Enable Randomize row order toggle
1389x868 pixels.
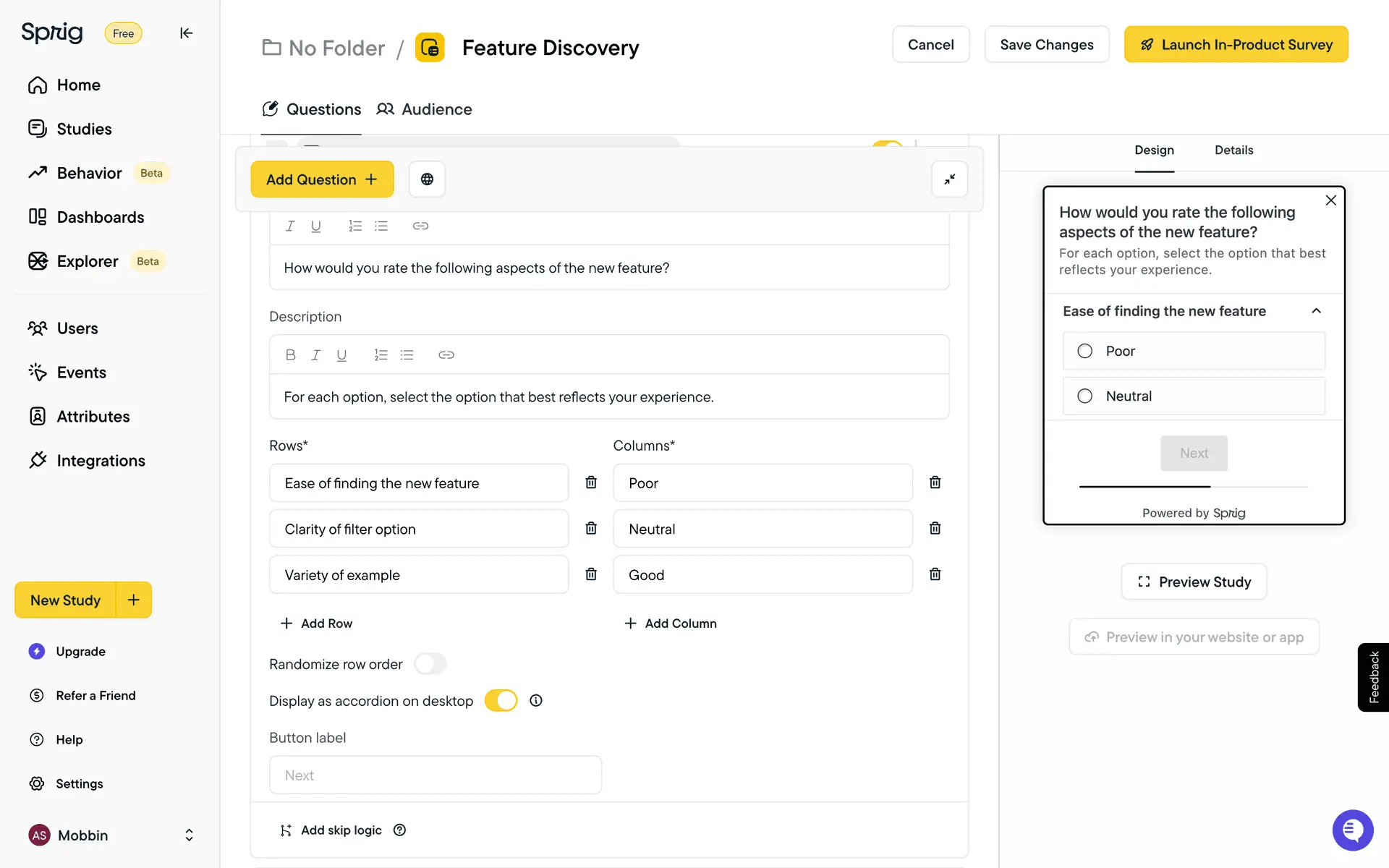(x=430, y=664)
